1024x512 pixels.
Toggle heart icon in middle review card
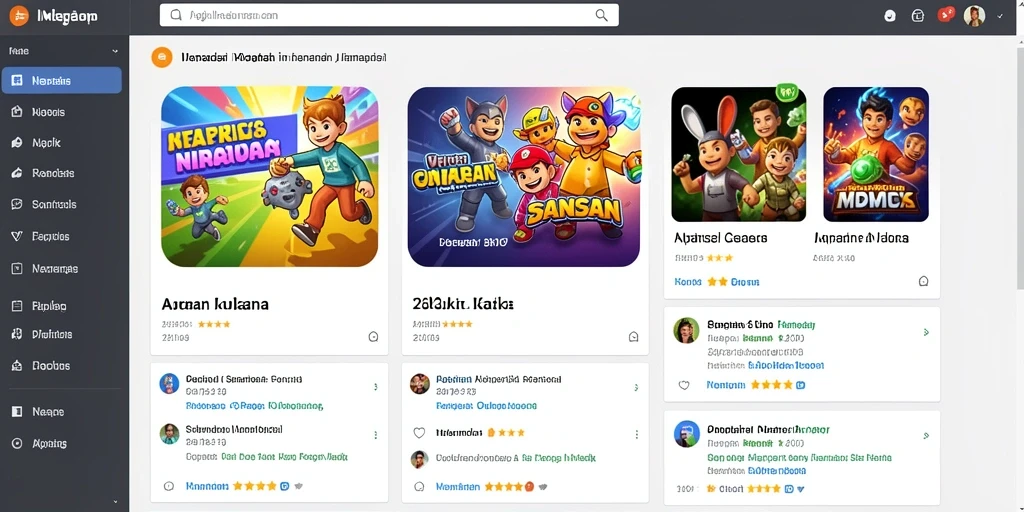419,432
